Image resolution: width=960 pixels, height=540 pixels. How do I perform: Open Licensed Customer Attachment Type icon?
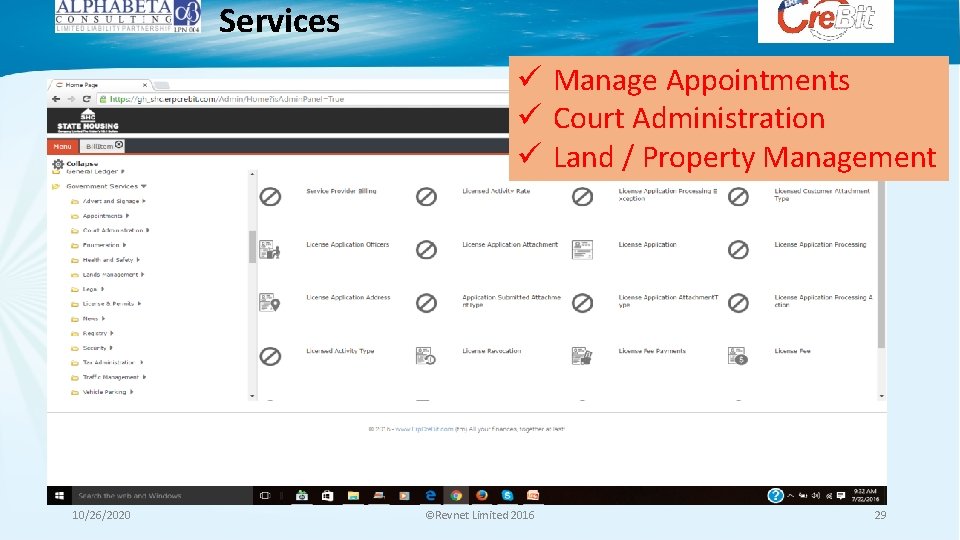coord(738,197)
